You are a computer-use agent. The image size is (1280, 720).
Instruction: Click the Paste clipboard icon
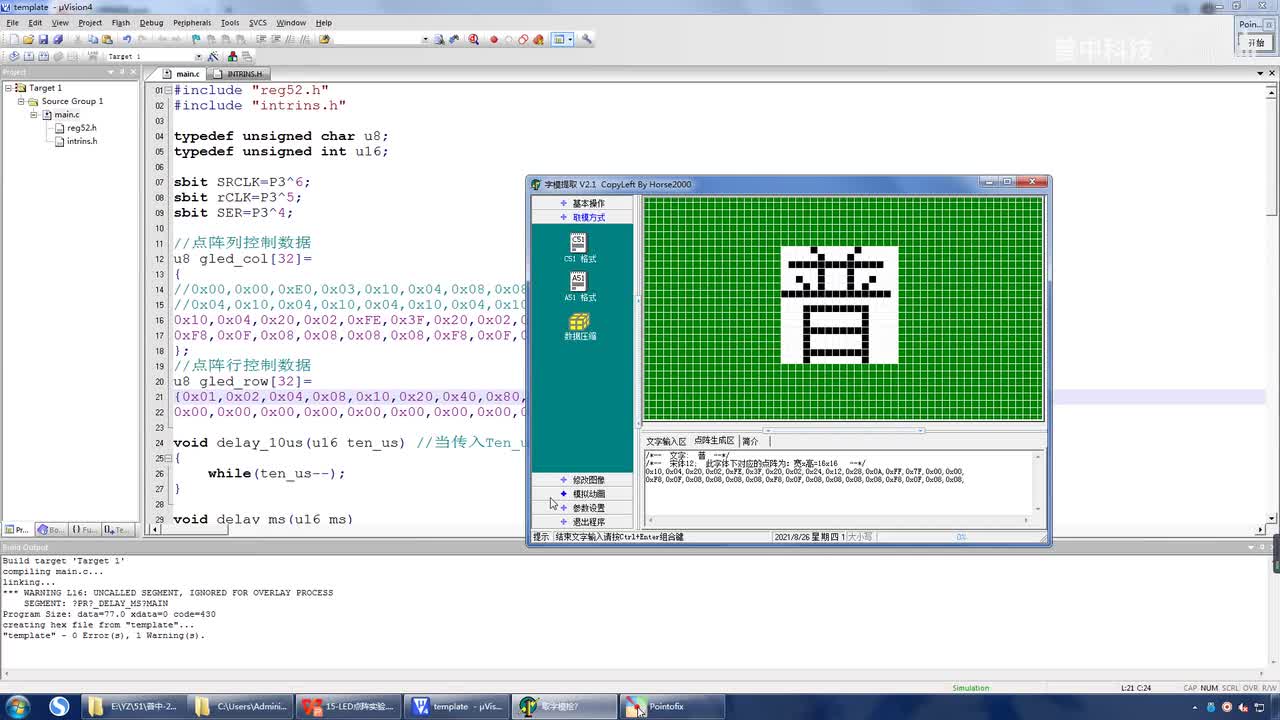pos(107,40)
